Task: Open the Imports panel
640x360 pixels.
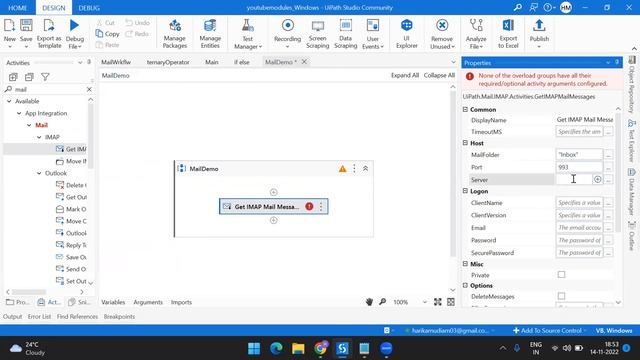Action: pos(181,302)
